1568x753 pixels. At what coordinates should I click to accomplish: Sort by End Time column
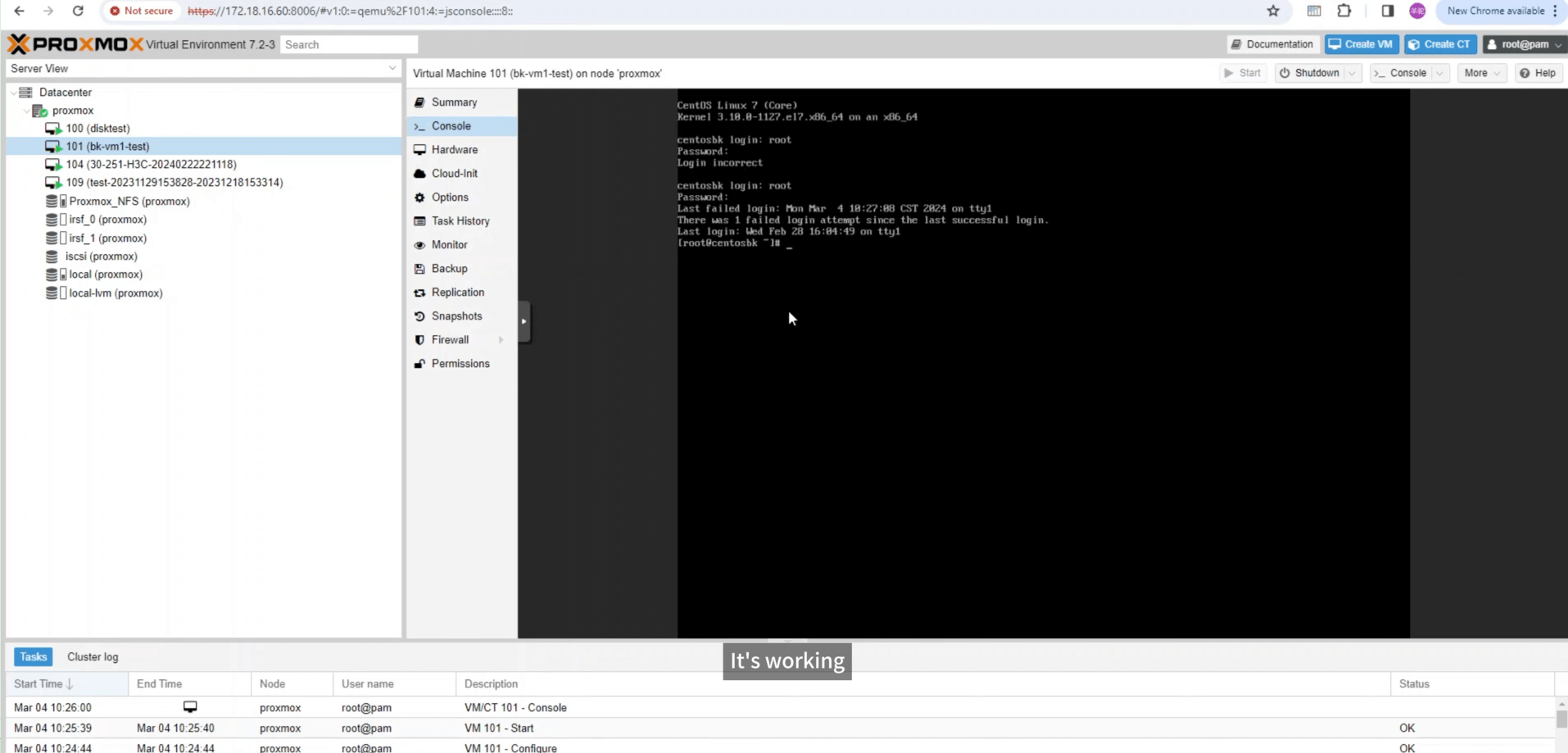click(x=189, y=684)
